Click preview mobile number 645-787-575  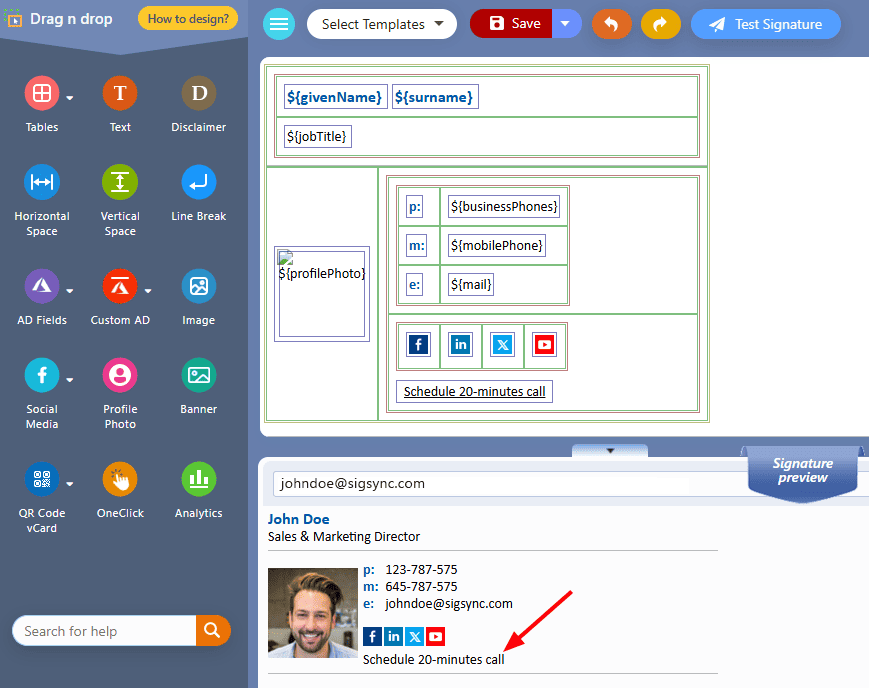click(421, 587)
